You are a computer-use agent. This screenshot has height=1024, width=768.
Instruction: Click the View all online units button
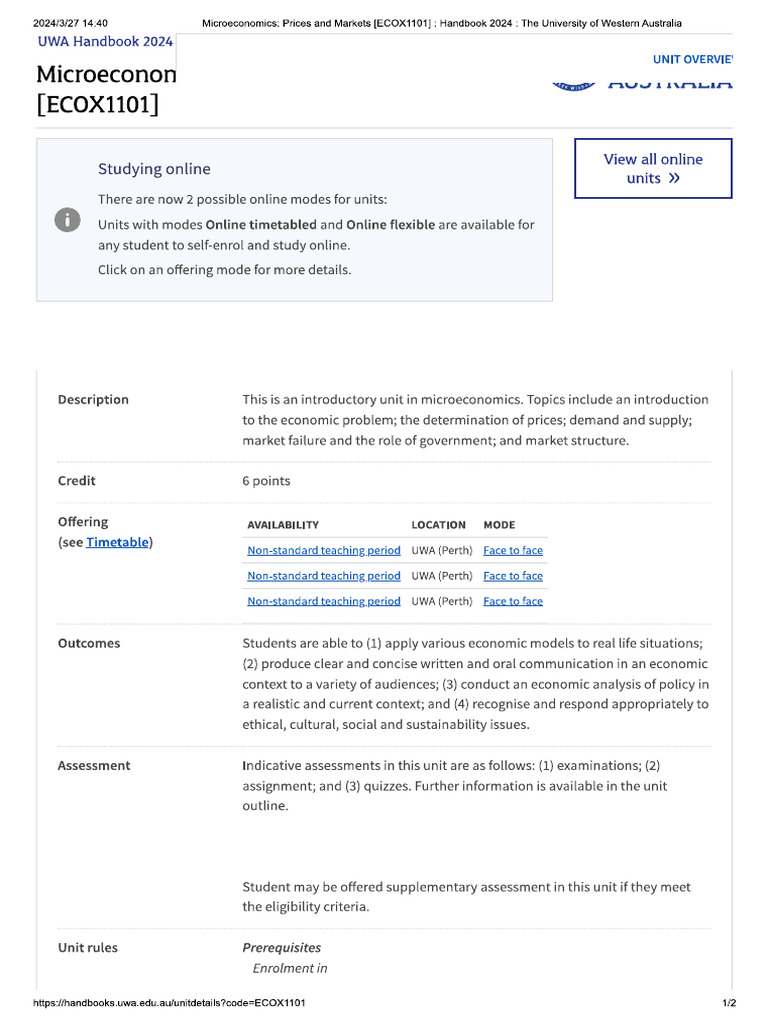point(653,168)
